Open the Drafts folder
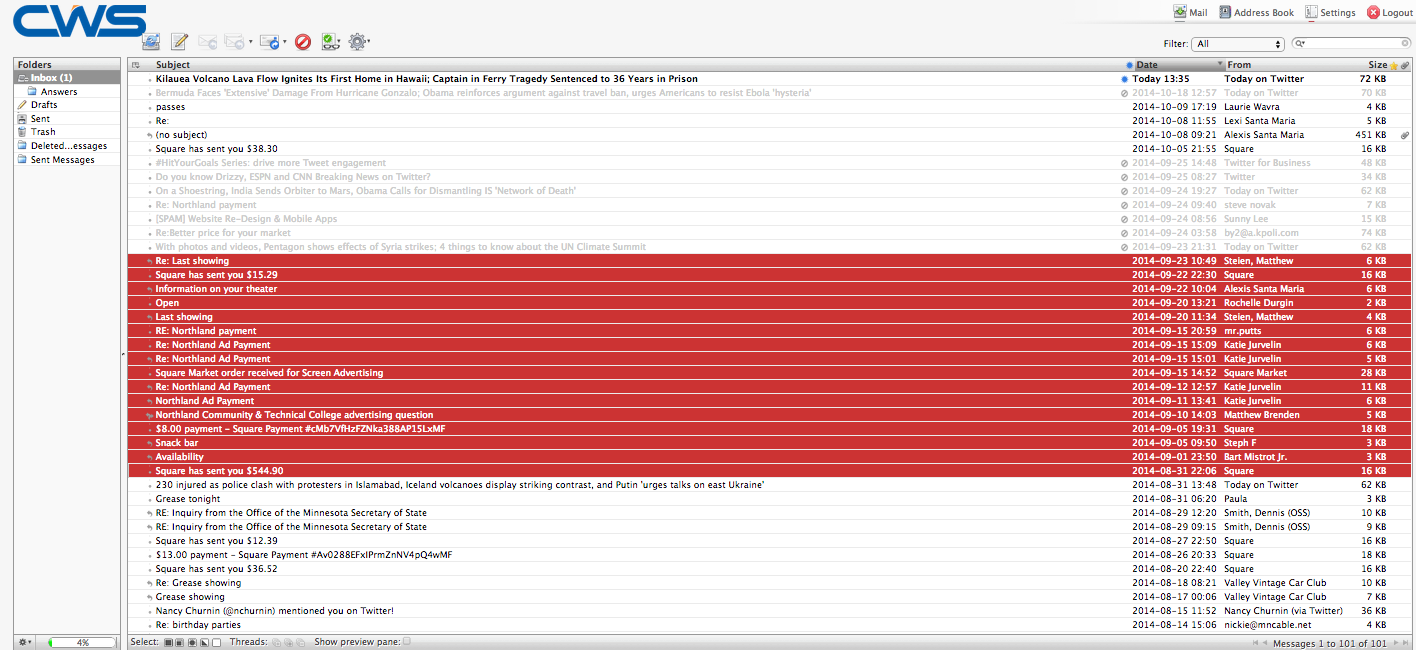Viewport: 1416px width, 650px height. click(x=44, y=105)
